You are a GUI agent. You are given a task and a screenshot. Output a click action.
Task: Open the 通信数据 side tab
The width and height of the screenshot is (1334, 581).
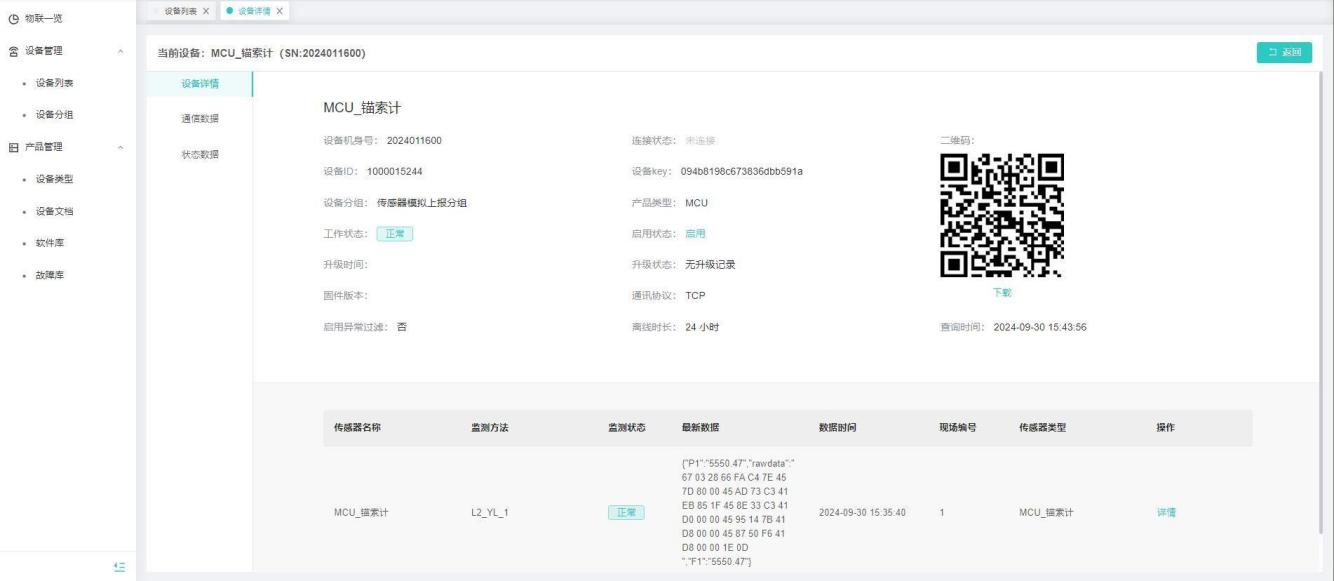click(200, 119)
